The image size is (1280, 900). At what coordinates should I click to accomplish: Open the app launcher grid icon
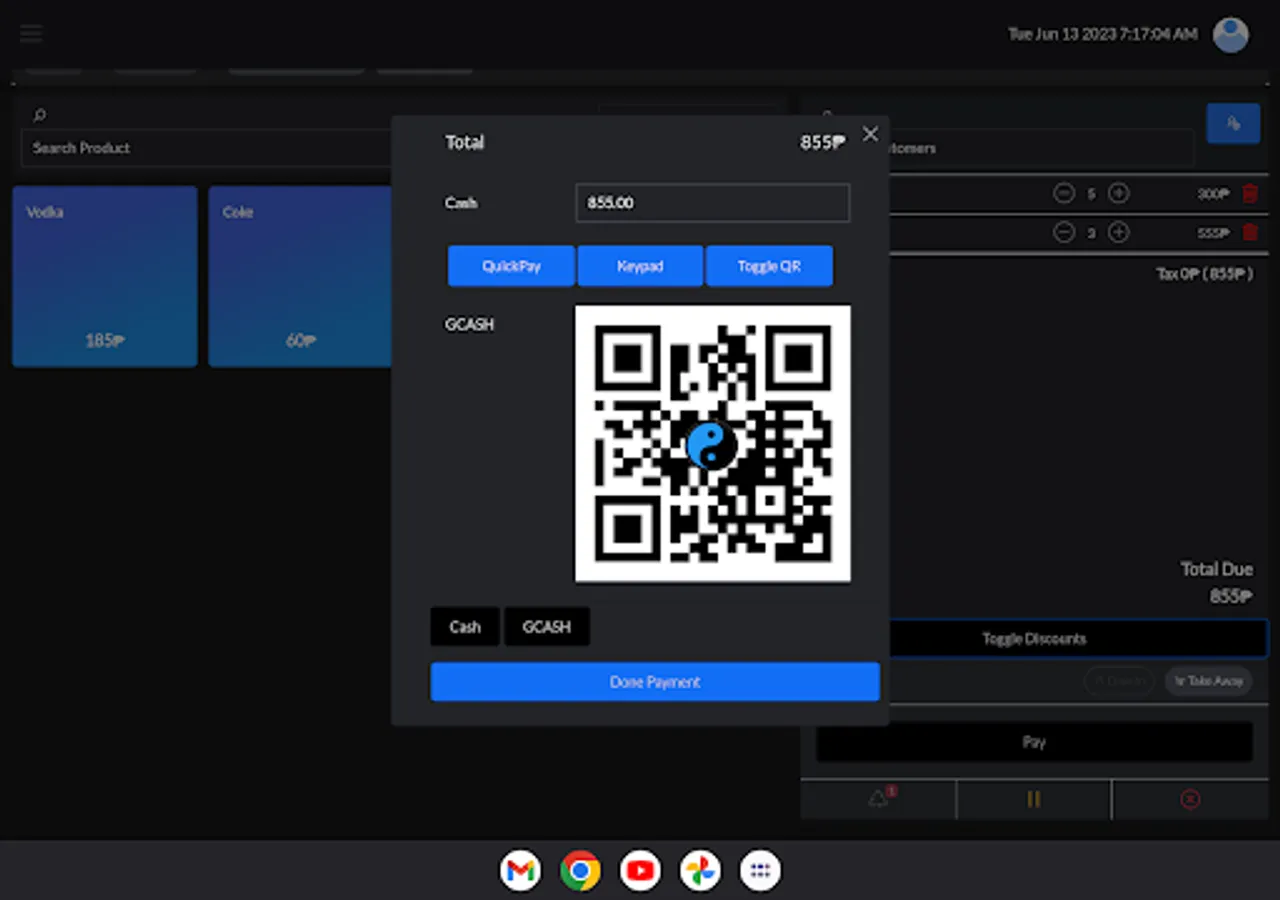click(x=760, y=871)
